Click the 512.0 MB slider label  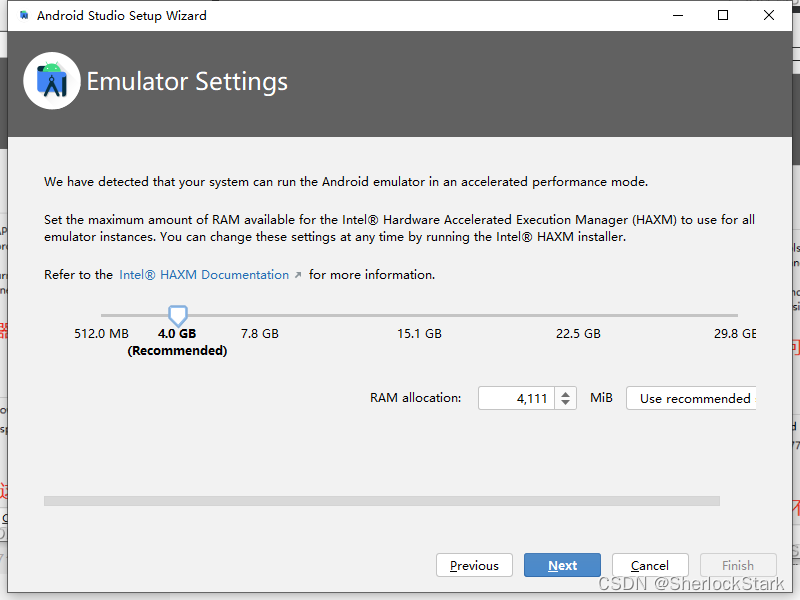tap(102, 334)
